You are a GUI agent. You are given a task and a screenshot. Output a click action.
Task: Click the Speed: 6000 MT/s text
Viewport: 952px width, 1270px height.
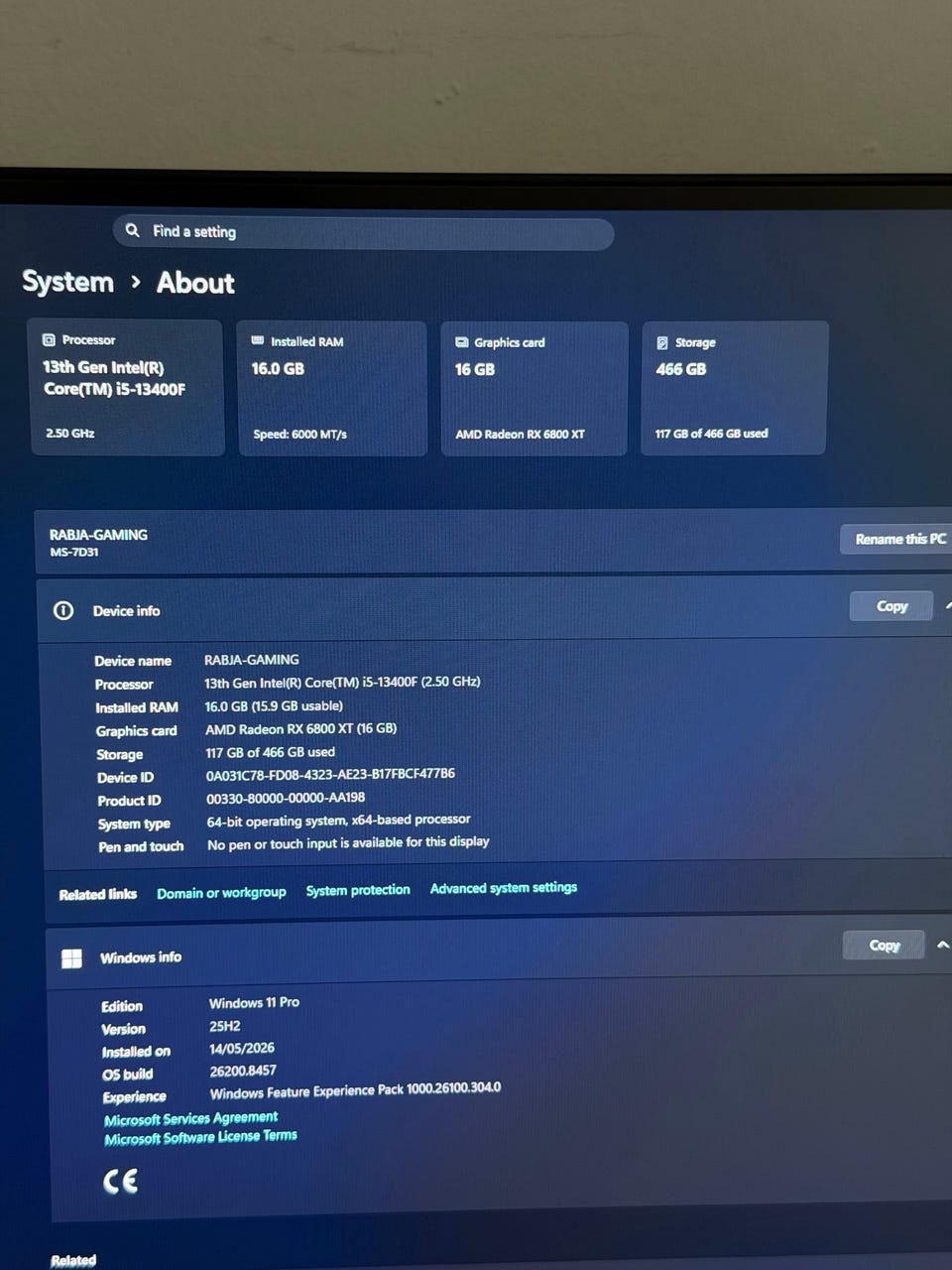pos(299,434)
